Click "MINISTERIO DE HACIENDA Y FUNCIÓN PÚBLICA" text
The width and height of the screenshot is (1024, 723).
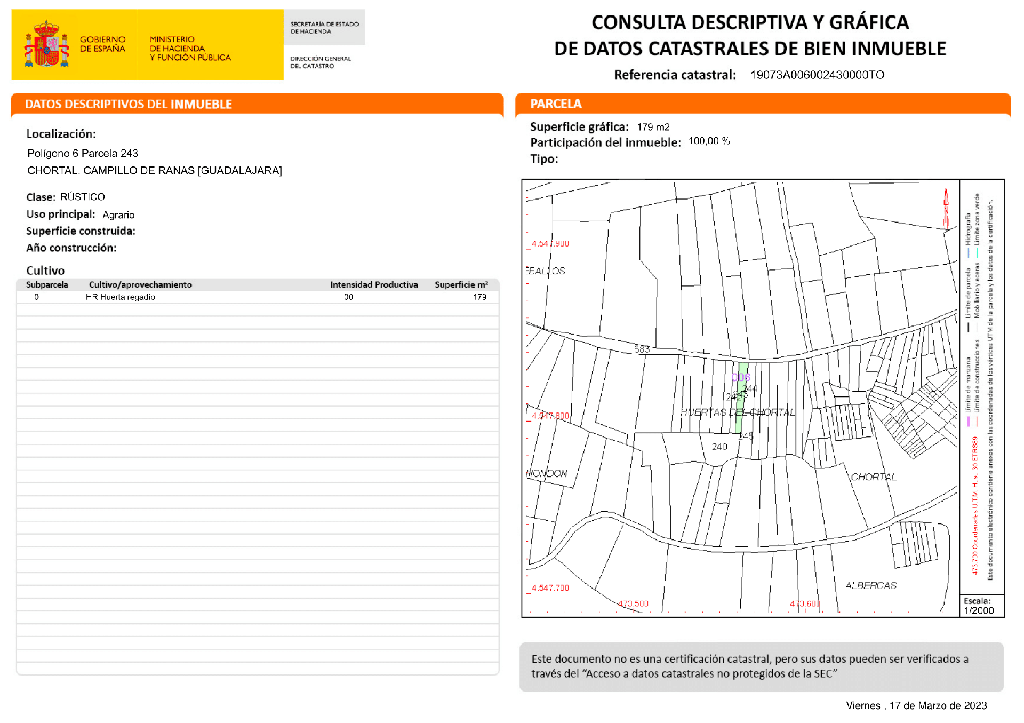pyautogui.click(x=190, y=48)
